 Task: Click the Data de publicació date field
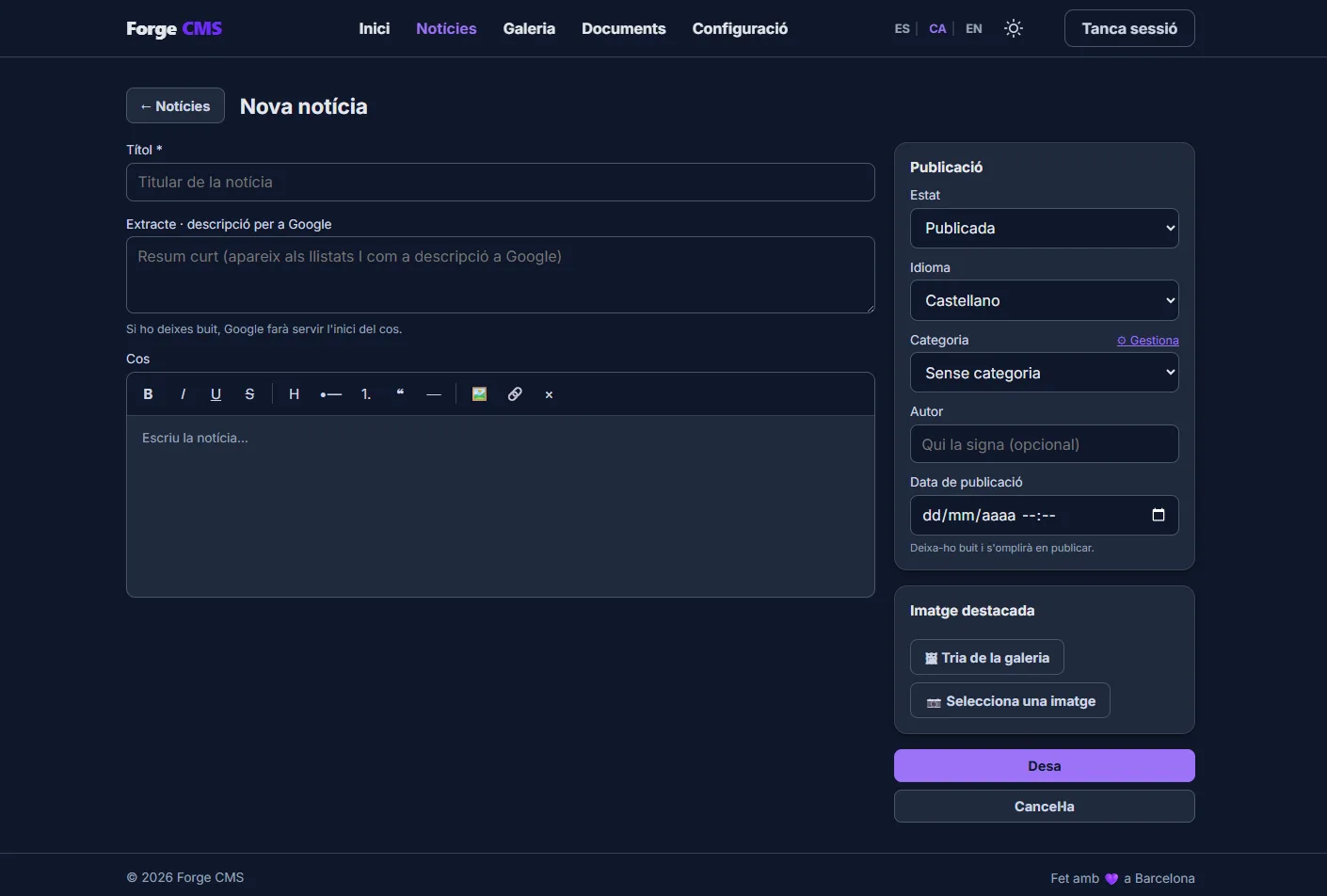[x=1044, y=515]
